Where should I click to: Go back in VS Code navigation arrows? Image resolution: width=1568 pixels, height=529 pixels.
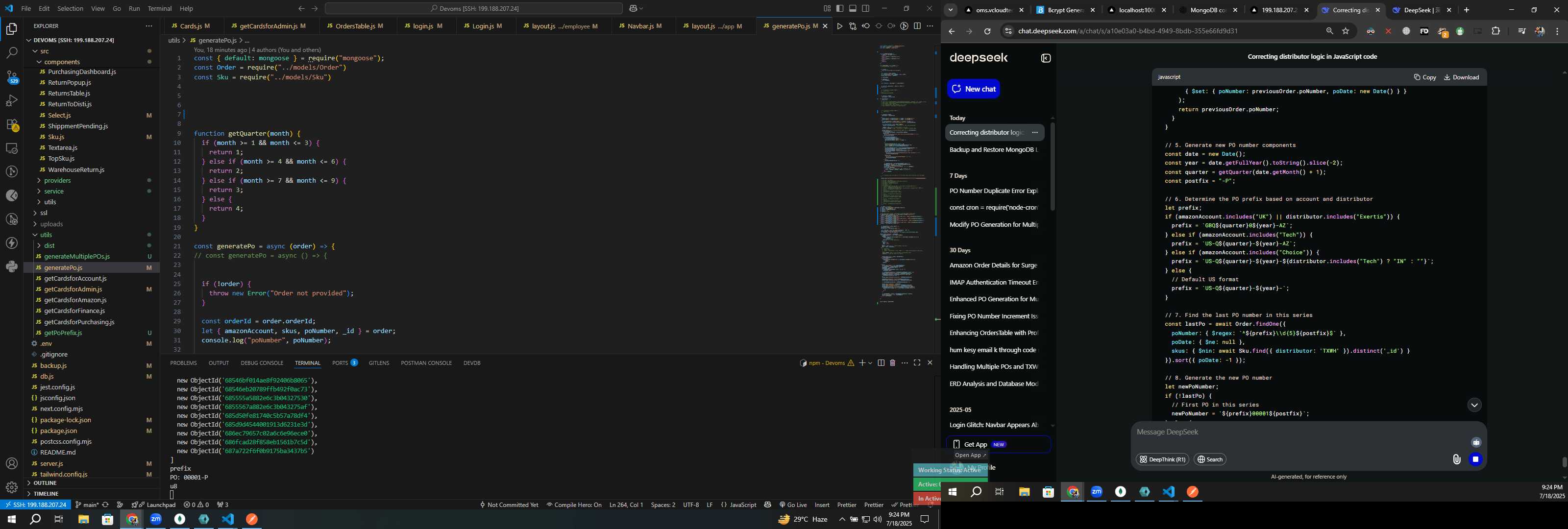click(x=301, y=8)
